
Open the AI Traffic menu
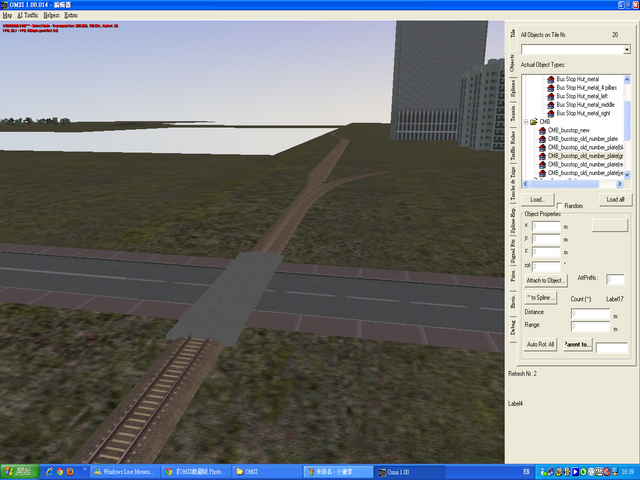(27, 16)
